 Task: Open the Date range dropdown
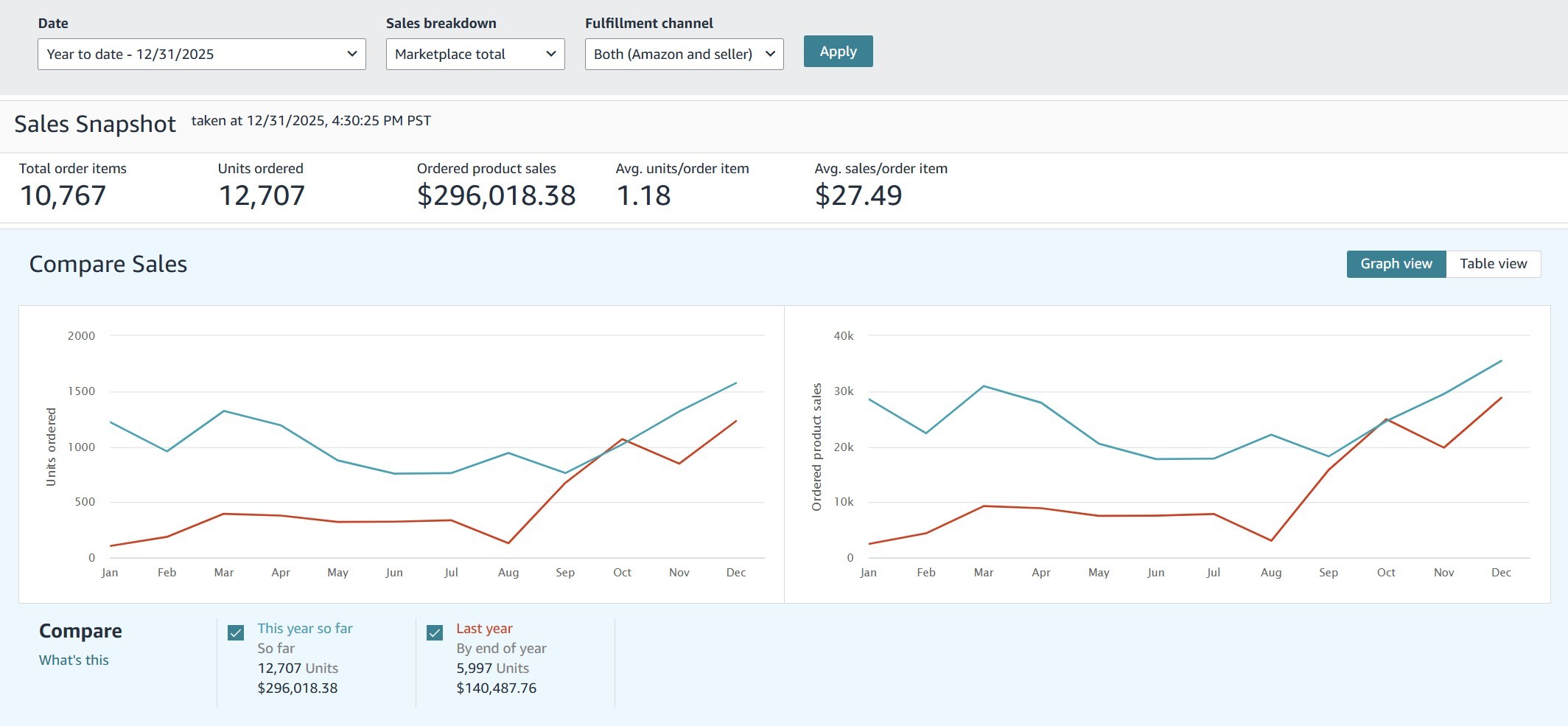click(x=201, y=54)
